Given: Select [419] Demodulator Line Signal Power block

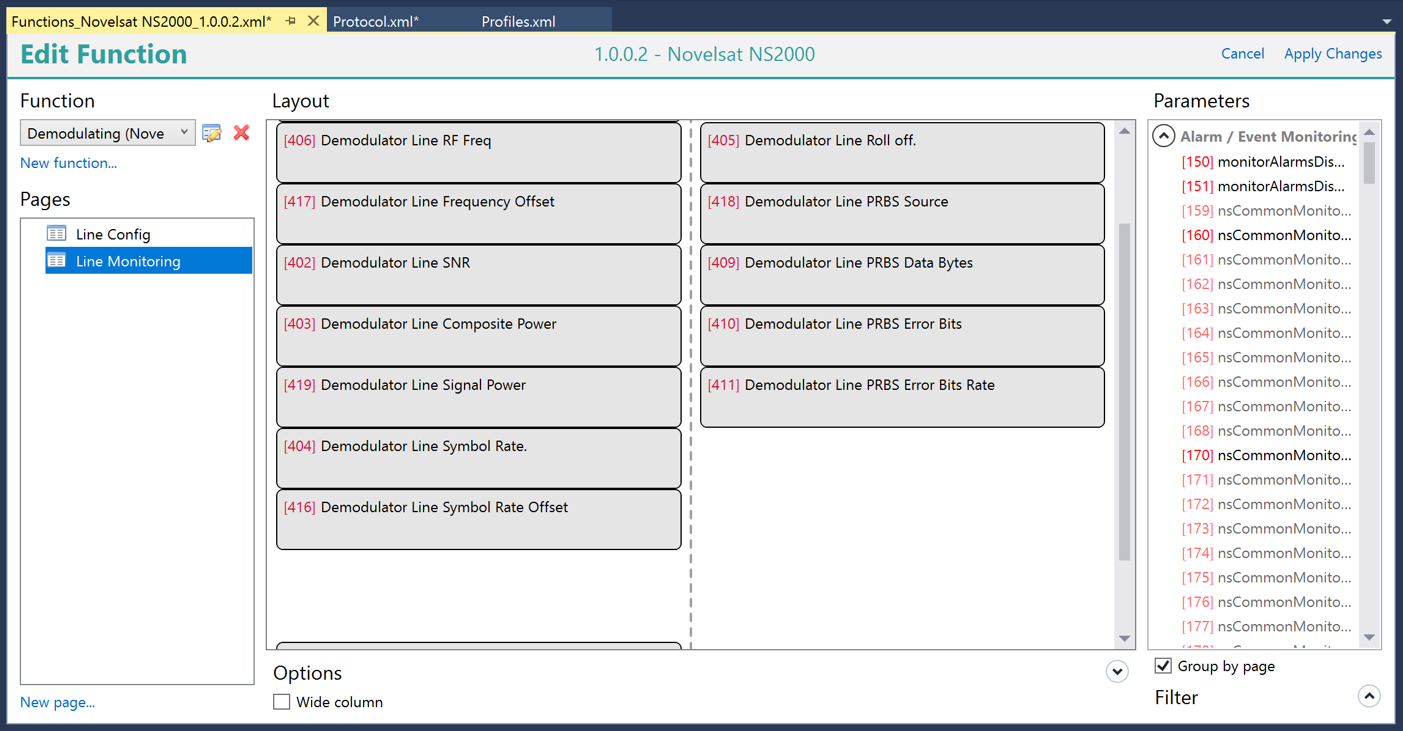Looking at the screenshot, I should tap(479, 396).
